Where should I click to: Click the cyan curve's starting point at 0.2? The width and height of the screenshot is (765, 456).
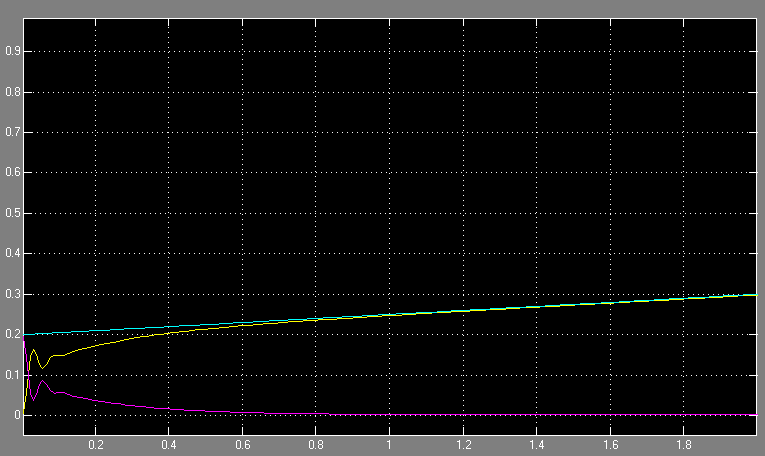click(24, 335)
